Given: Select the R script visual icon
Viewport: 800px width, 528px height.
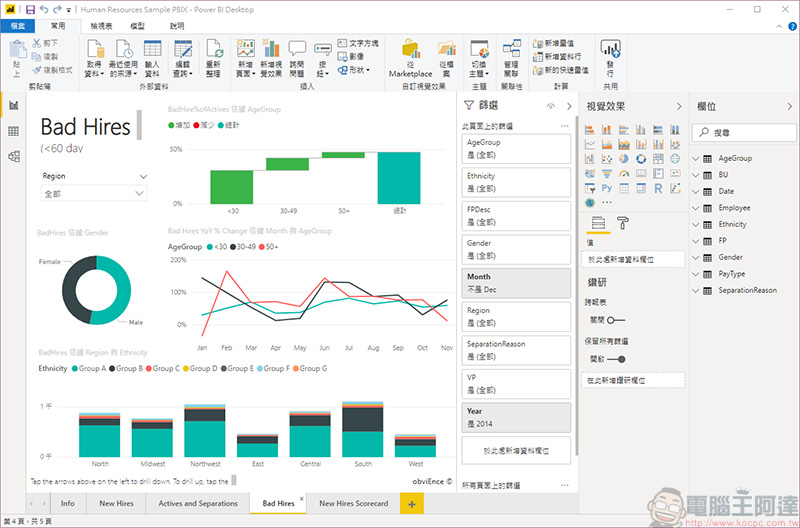Looking at the screenshot, I should (x=658, y=188).
